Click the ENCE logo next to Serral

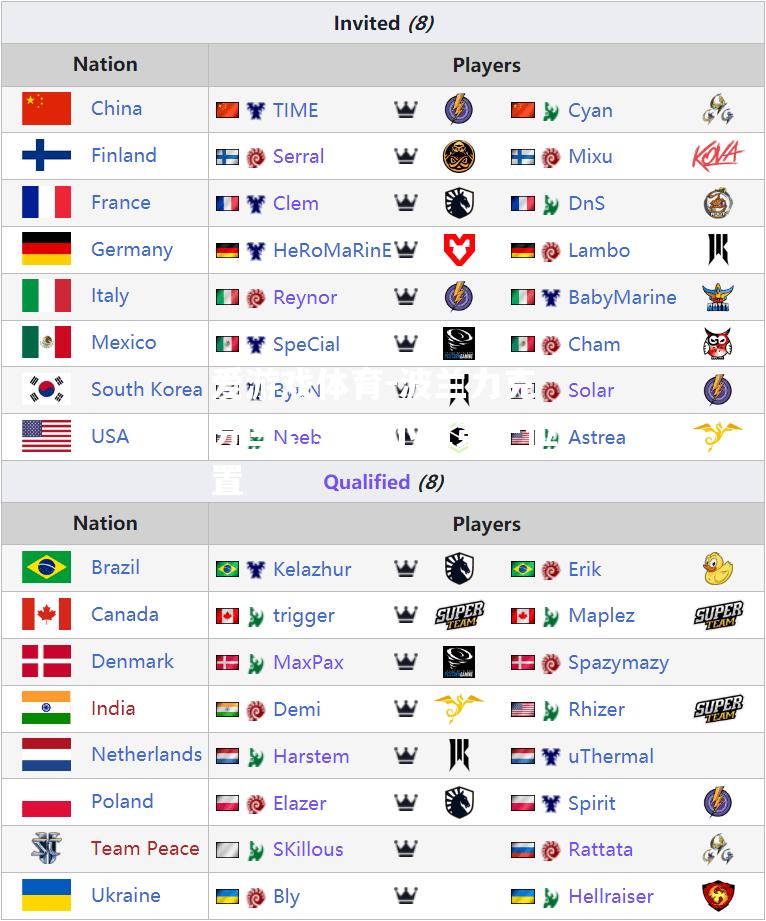(x=459, y=156)
